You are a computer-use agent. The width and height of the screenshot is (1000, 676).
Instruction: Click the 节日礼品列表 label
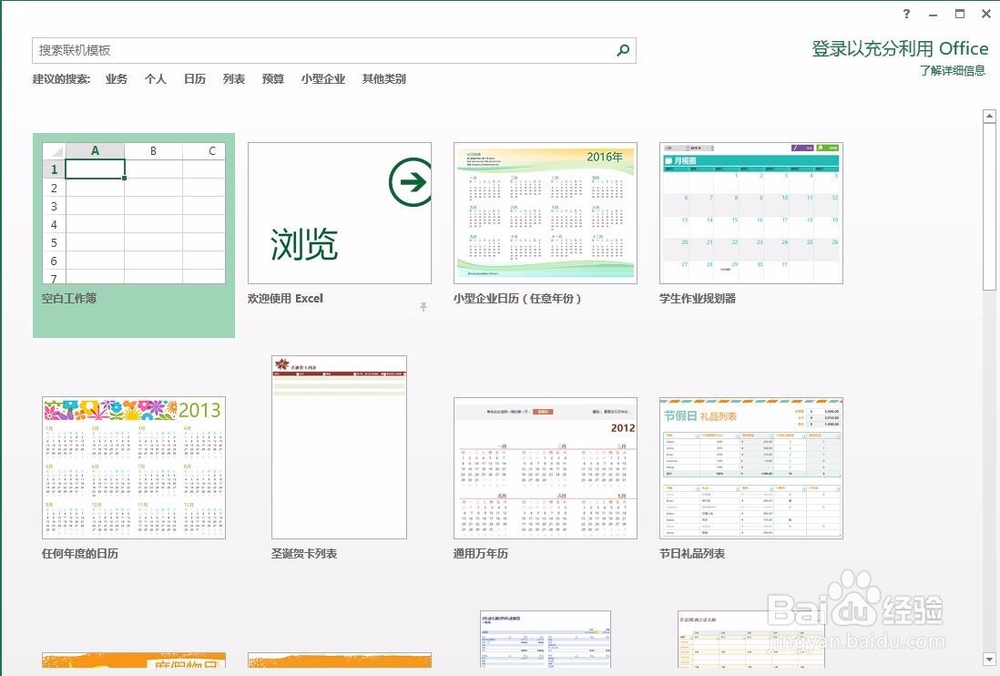(692, 554)
